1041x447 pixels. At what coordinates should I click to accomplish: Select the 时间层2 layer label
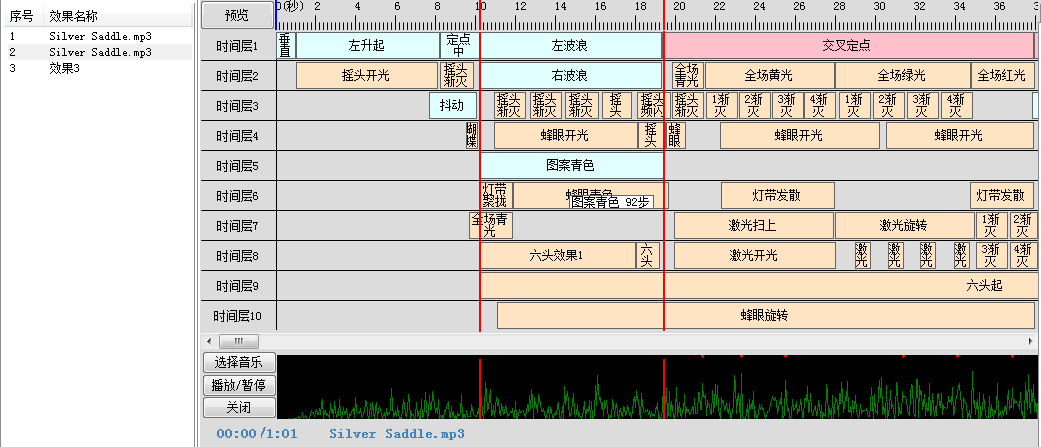click(x=238, y=76)
